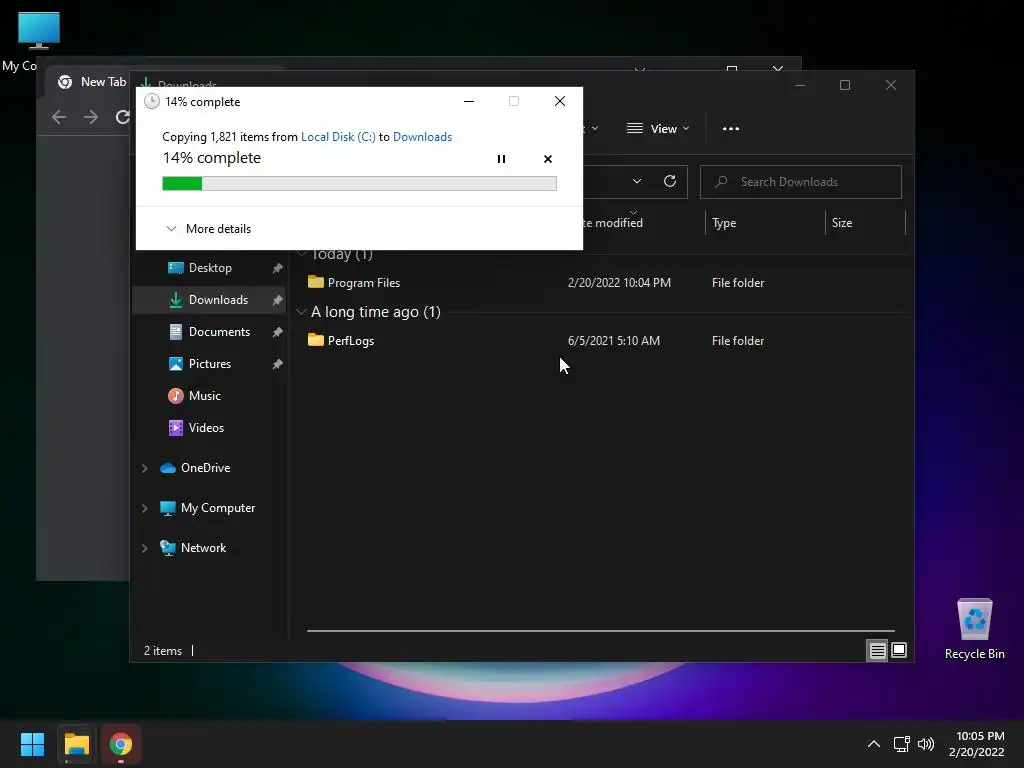This screenshot has width=1024, height=768.
Task: Open the See more three-dots menu
Action: click(730, 129)
